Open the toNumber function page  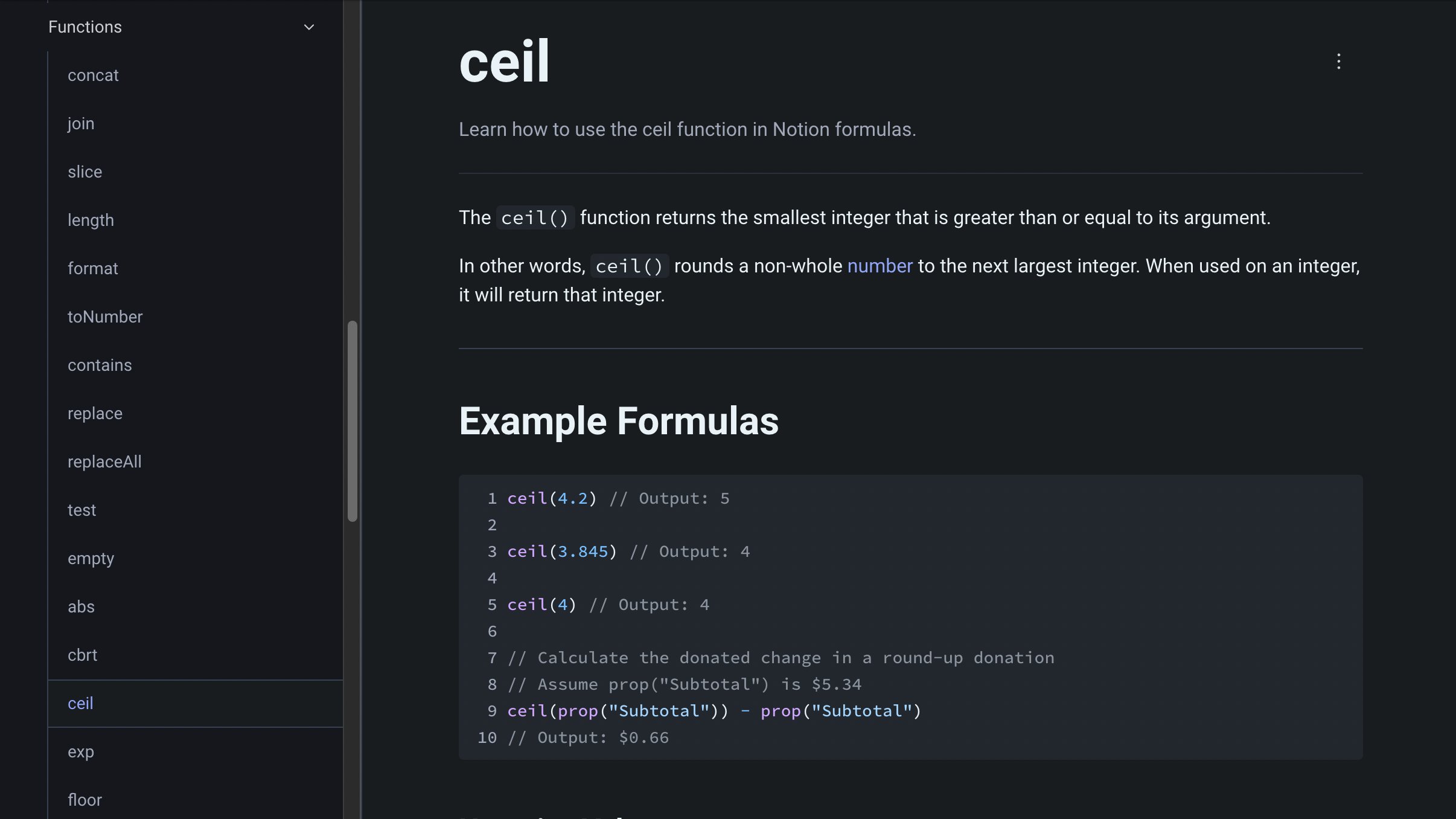pos(105,316)
